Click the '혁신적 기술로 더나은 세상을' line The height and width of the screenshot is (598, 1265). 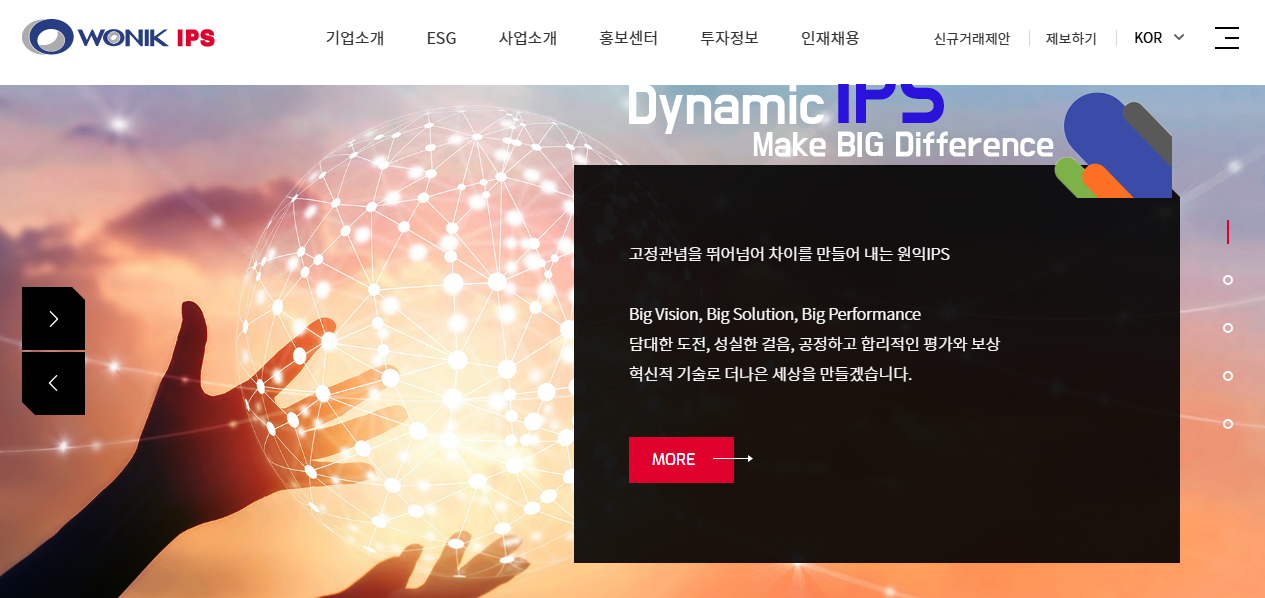[x=770, y=374]
